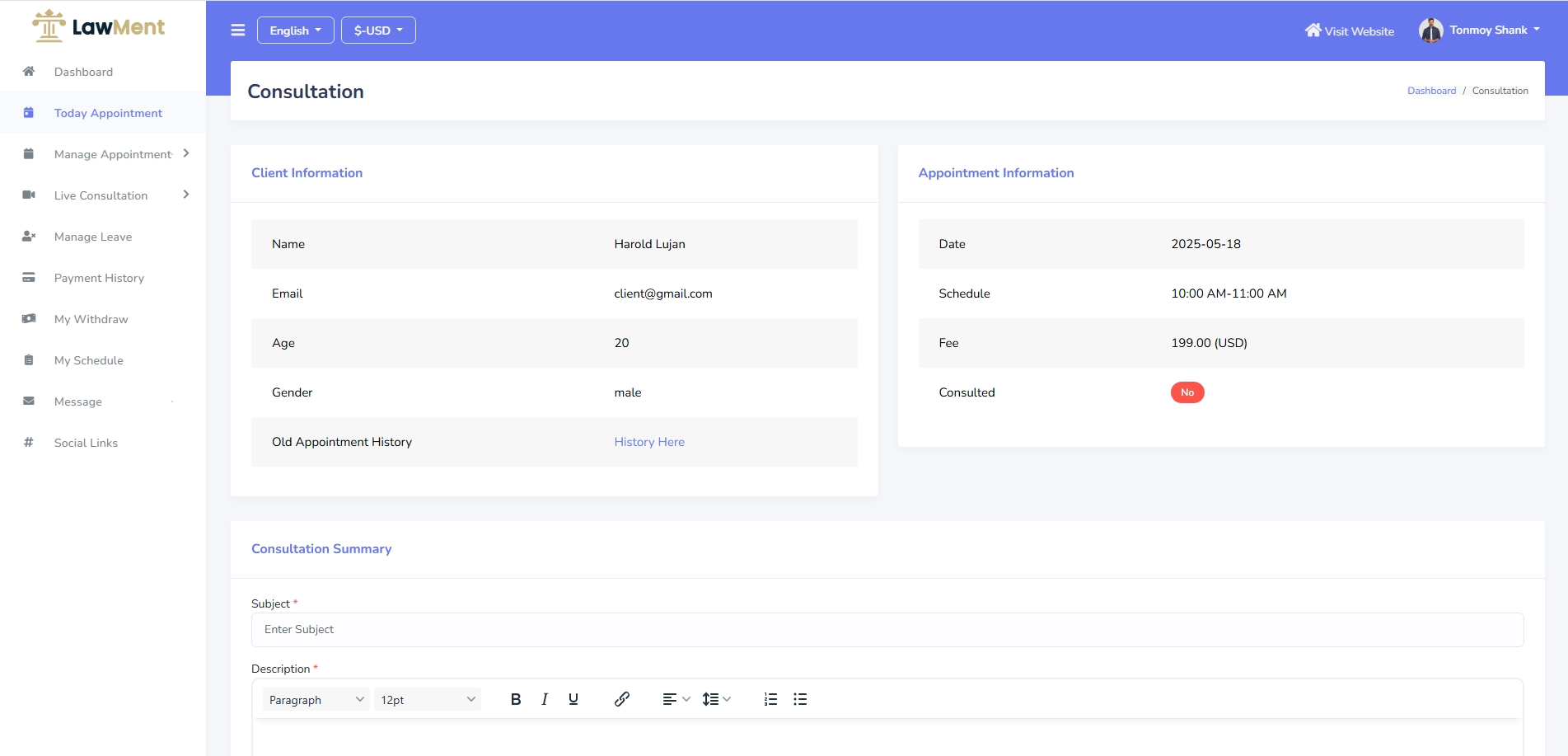The width and height of the screenshot is (1568, 756).
Task: Click the Manage Leave user icon
Action: coord(29,237)
